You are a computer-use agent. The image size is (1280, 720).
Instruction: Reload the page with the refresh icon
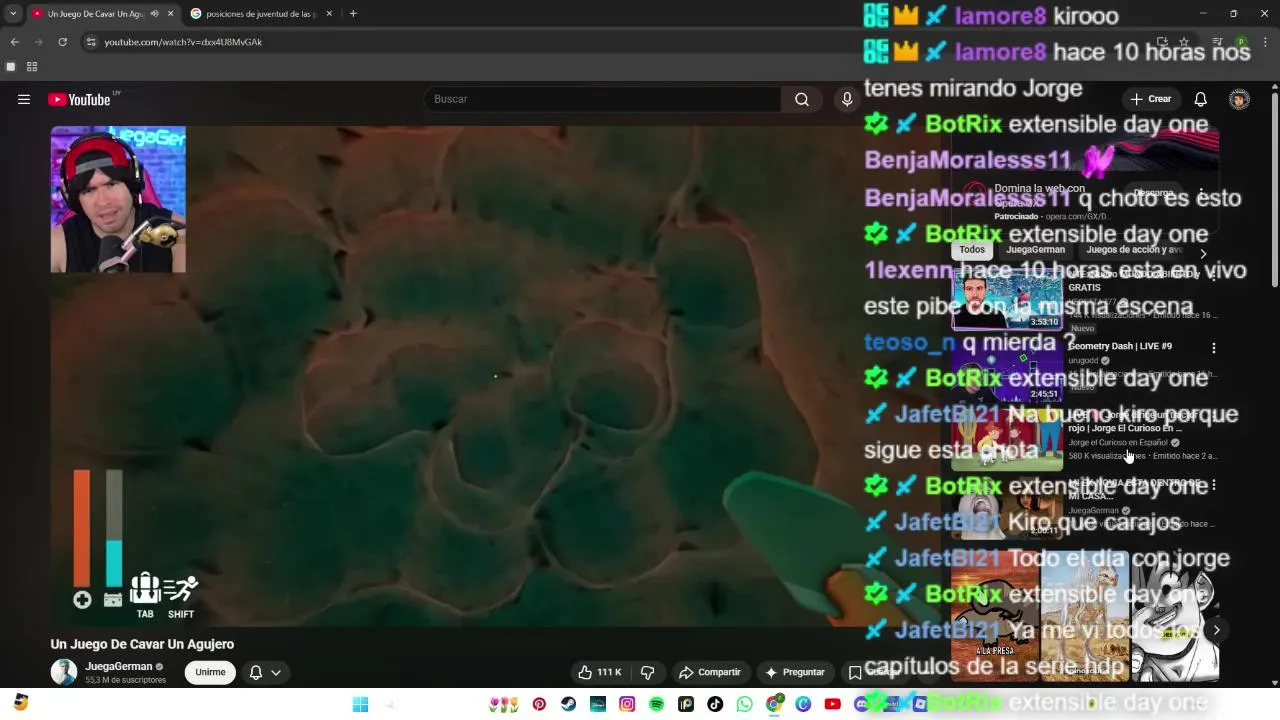click(62, 42)
